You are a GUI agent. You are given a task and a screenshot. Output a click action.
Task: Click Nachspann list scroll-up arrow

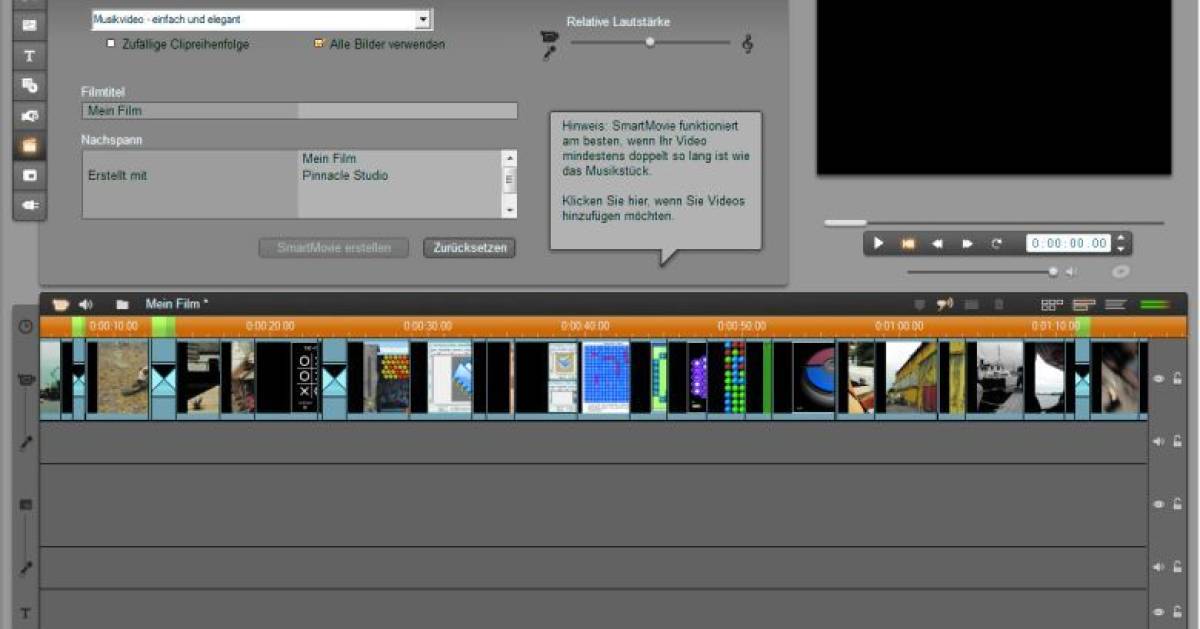(509, 158)
